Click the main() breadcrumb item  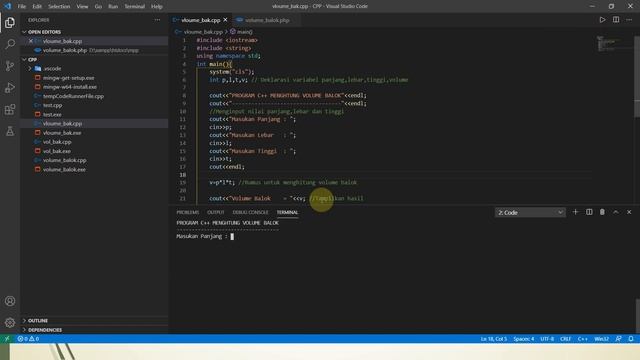(242, 31)
